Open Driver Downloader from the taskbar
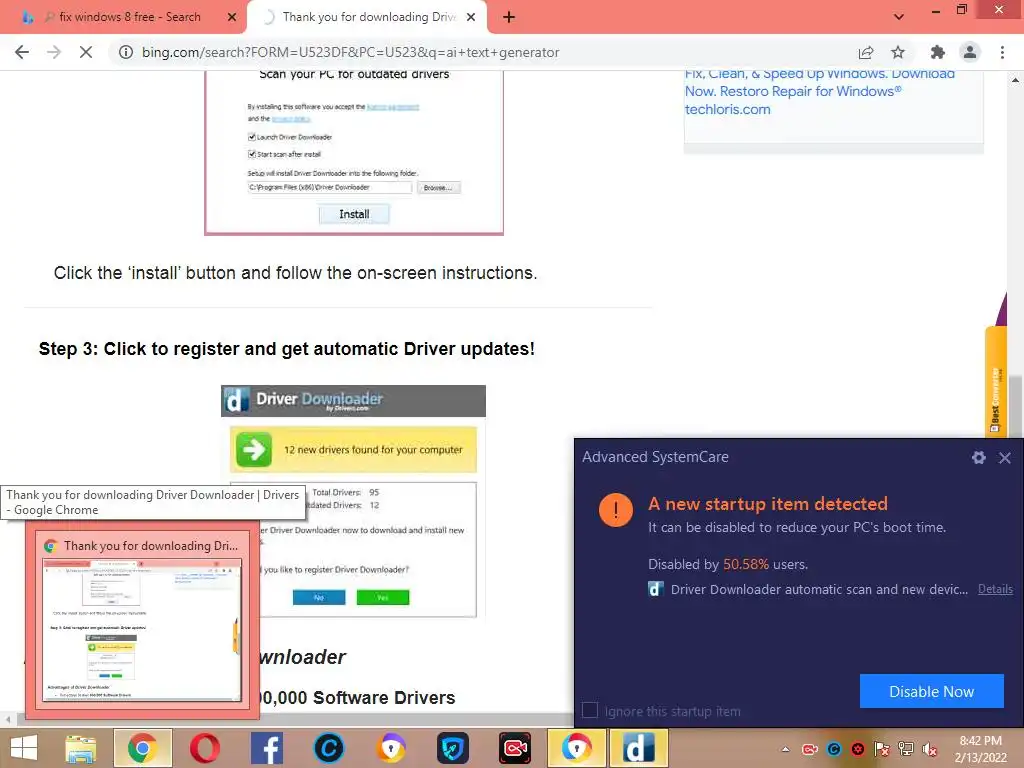 pos(638,748)
